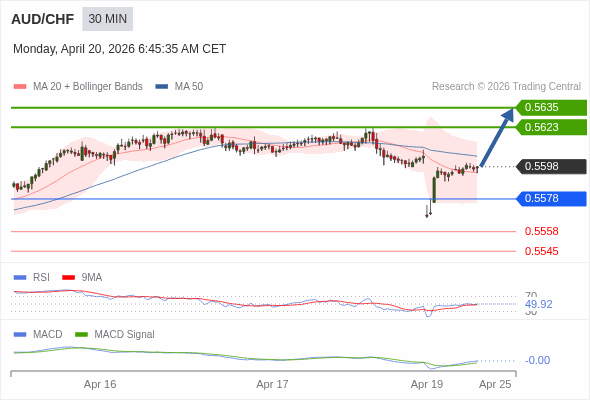Click the 'MA 20 + Bollinger Bands' legend label

click(x=88, y=87)
